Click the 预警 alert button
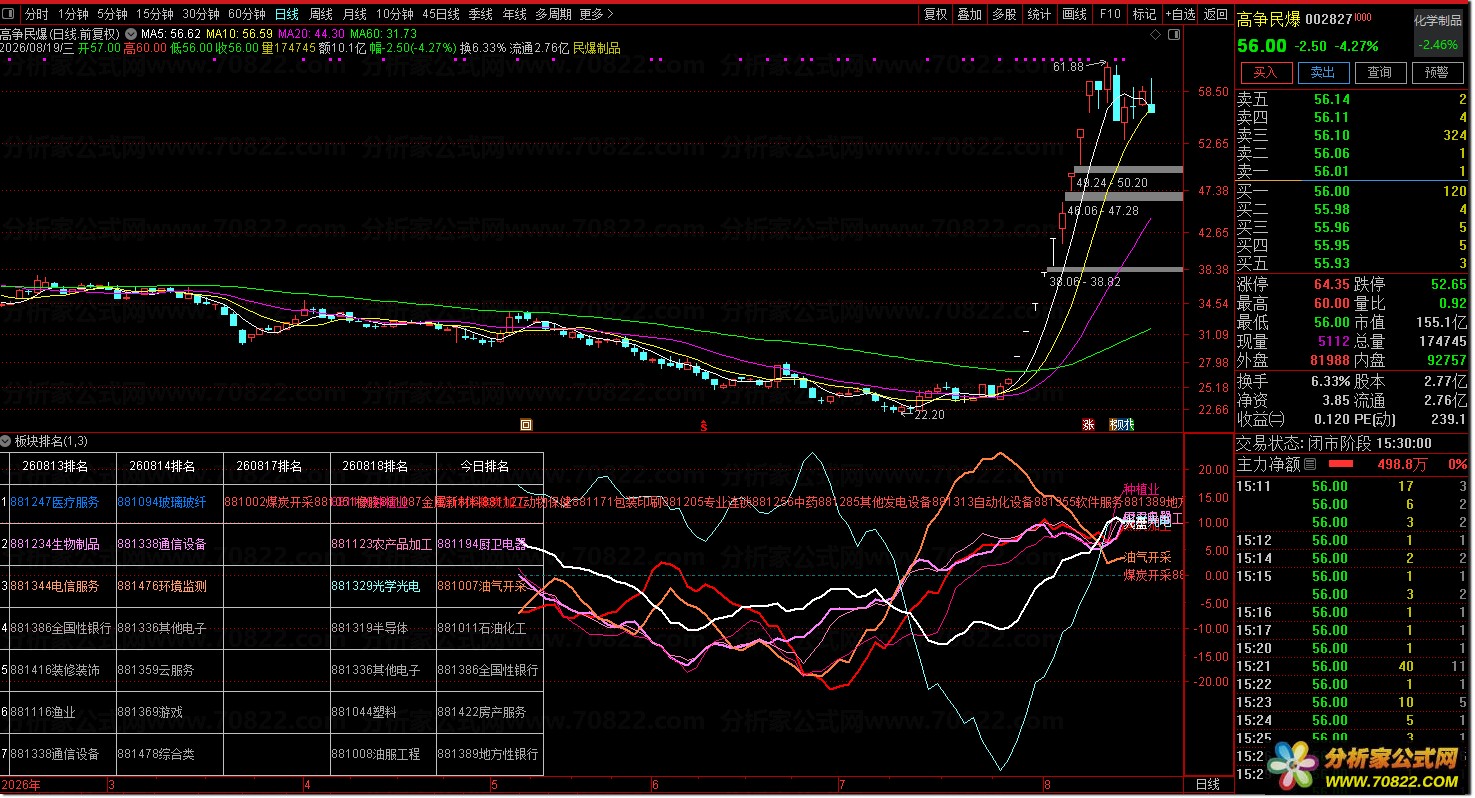This screenshot has height=798, width=1475. [1437, 73]
